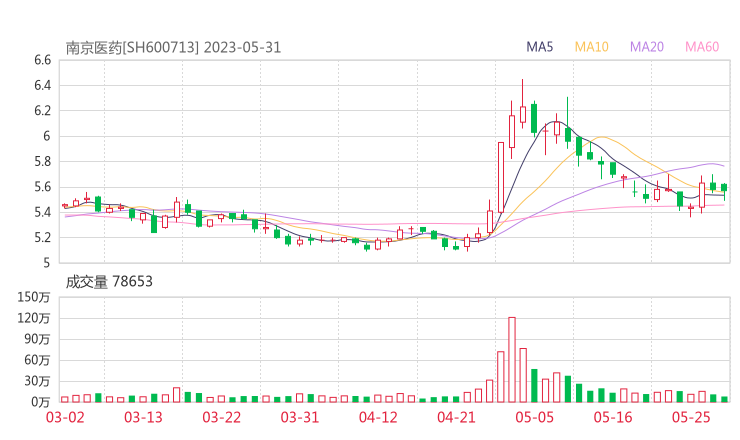The width and height of the screenshot is (740, 440).
Task: Click the last green volume bar on the right
Action: [x=724, y=399]
